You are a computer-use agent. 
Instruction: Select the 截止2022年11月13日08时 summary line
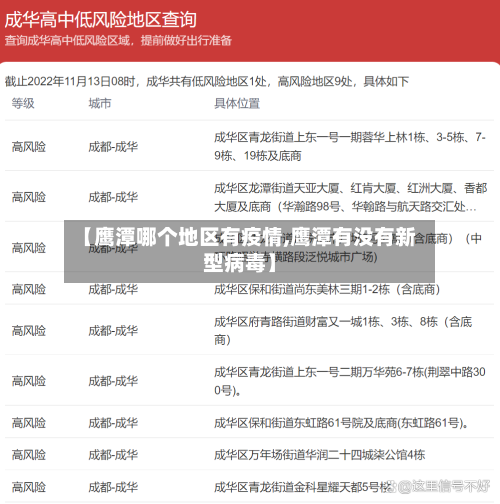[207, 81]
